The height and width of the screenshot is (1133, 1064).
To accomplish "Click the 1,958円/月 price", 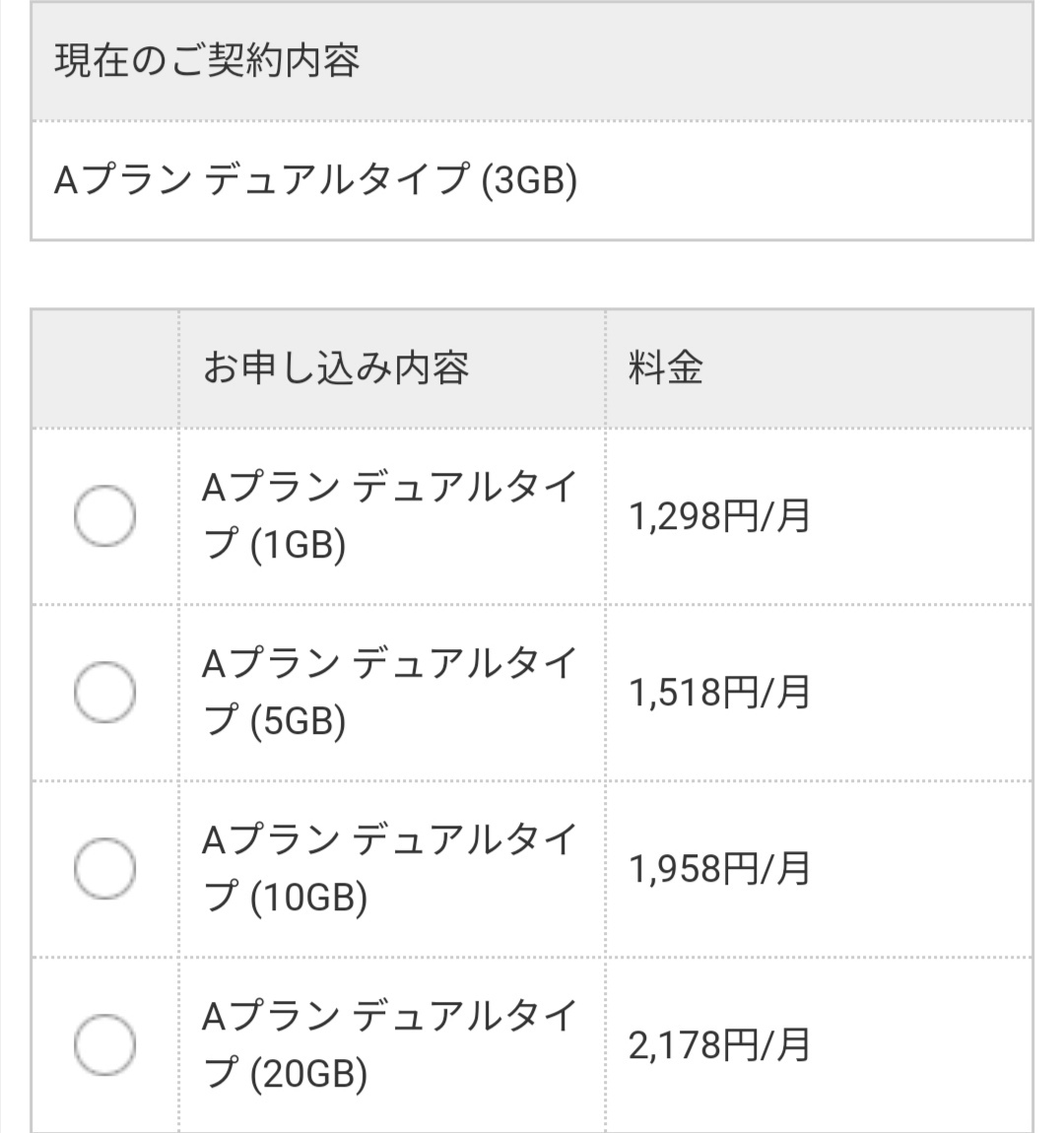I will click(x=719, y=868).
